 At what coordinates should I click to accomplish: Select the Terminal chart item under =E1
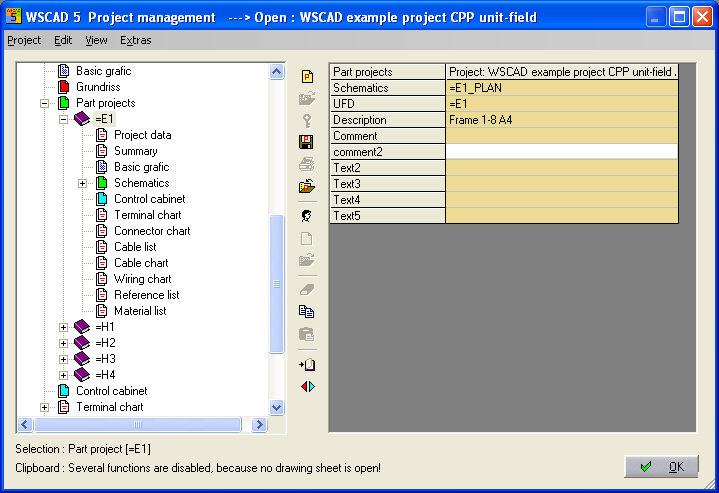coord(148,215)
